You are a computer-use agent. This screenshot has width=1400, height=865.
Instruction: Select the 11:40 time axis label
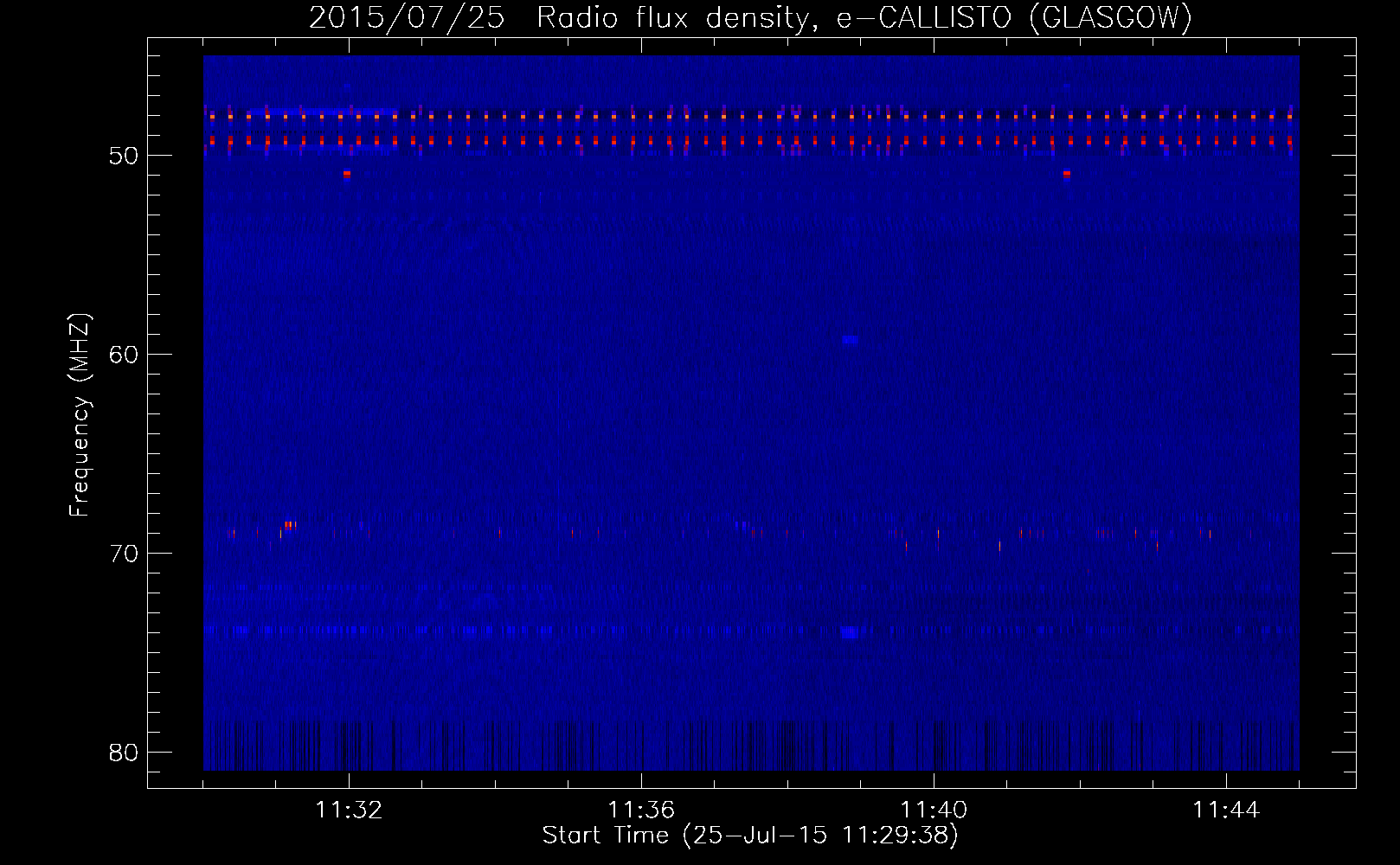point(934,811)
